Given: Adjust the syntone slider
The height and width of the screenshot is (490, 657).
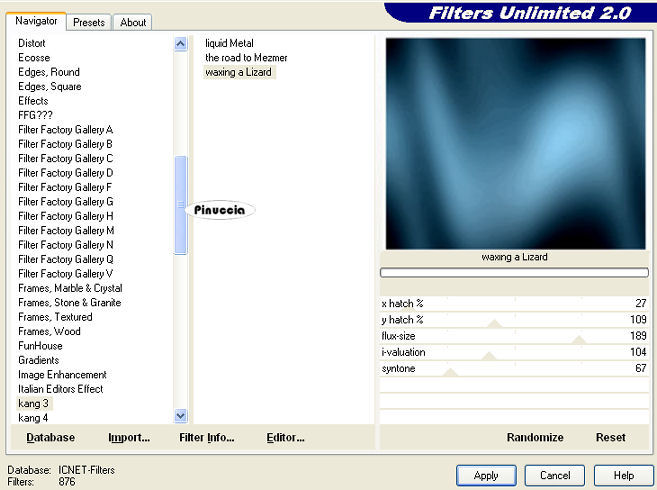Looking at the screenshot, I should click(515, 368).
